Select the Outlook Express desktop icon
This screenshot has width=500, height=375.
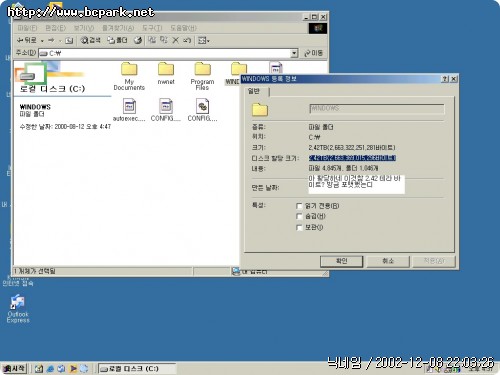pyautogui.click(x=18, y=309)
